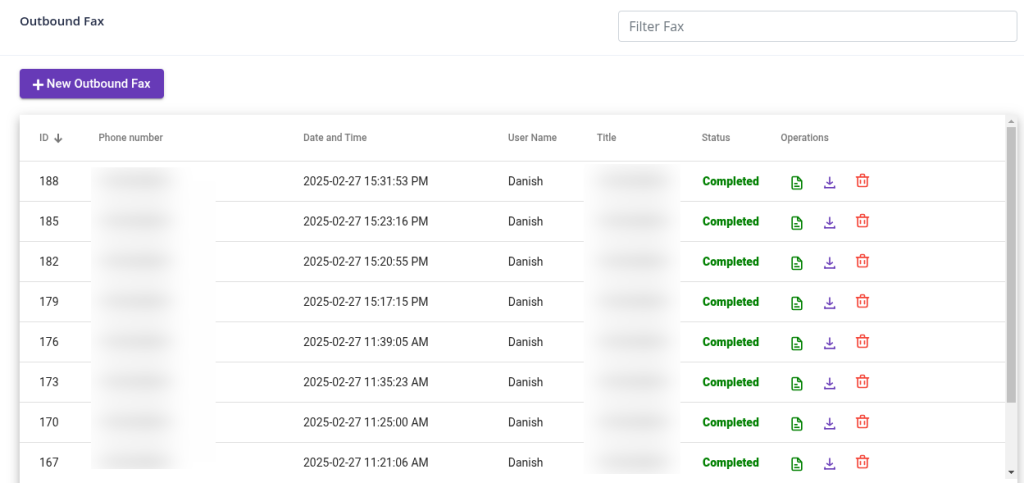Open document icon for fax 179
Image resolution: width=1024 pixels, height=483 pixels.
[x=797, y=303]
